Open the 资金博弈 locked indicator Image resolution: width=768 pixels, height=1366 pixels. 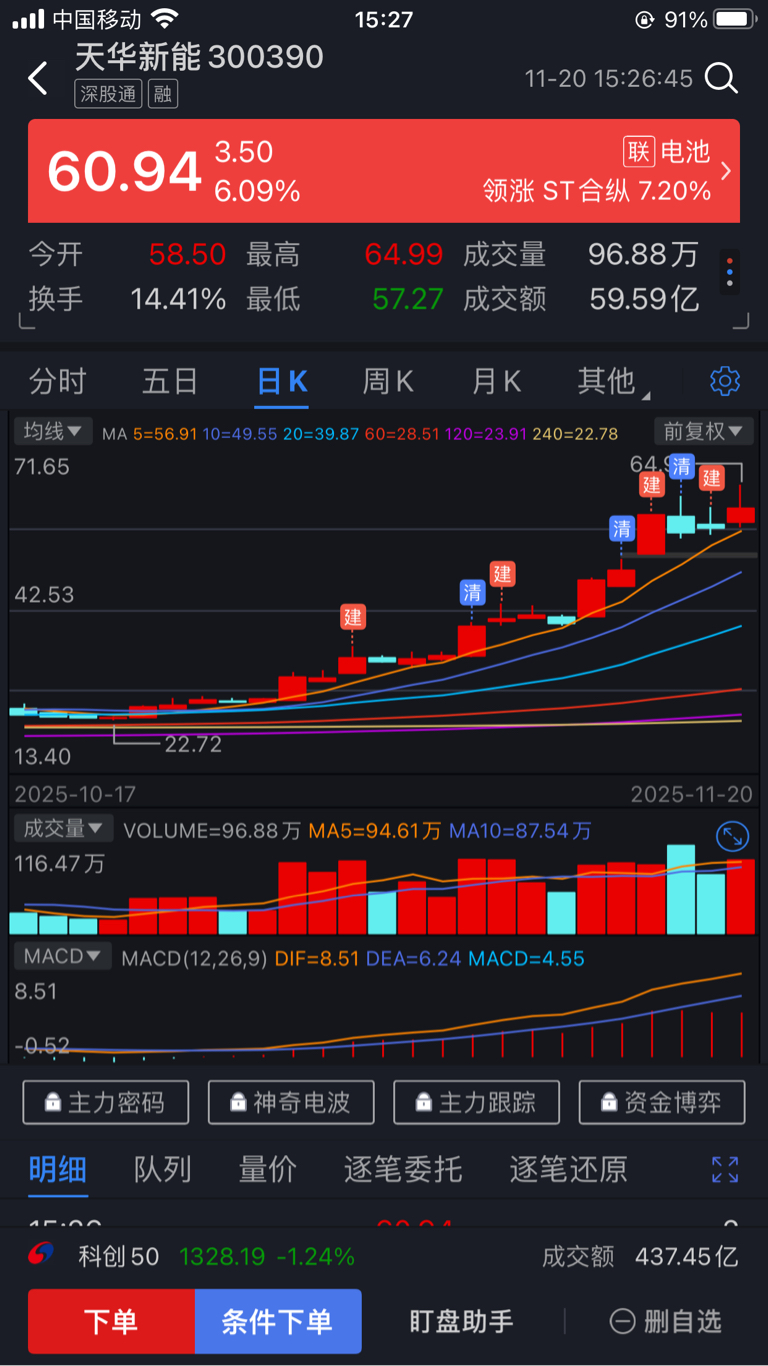click(x=662, y=1102)
